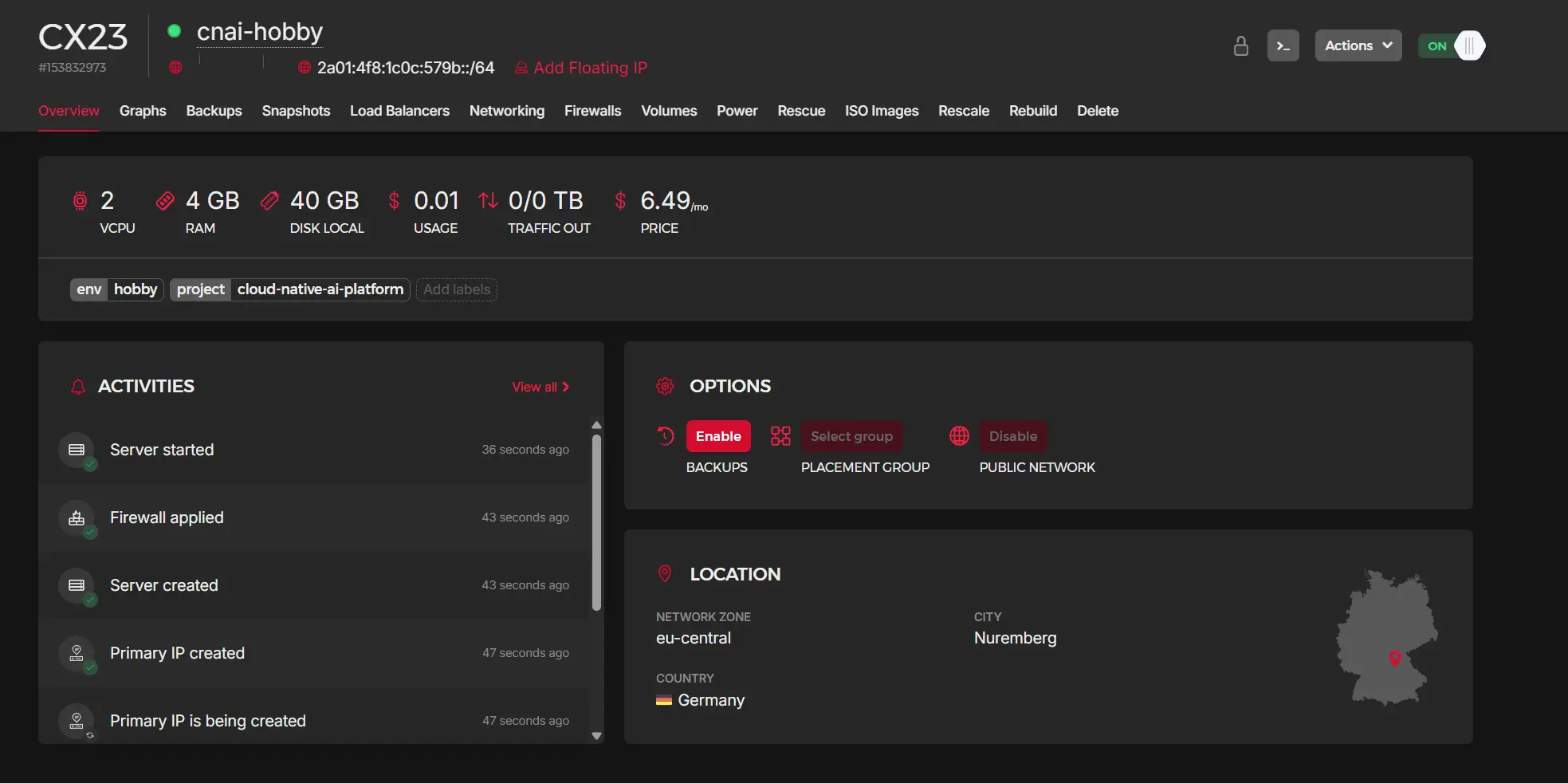
Task: Click the Germany map thumbnail
Action: click(x=1387, y=637)
